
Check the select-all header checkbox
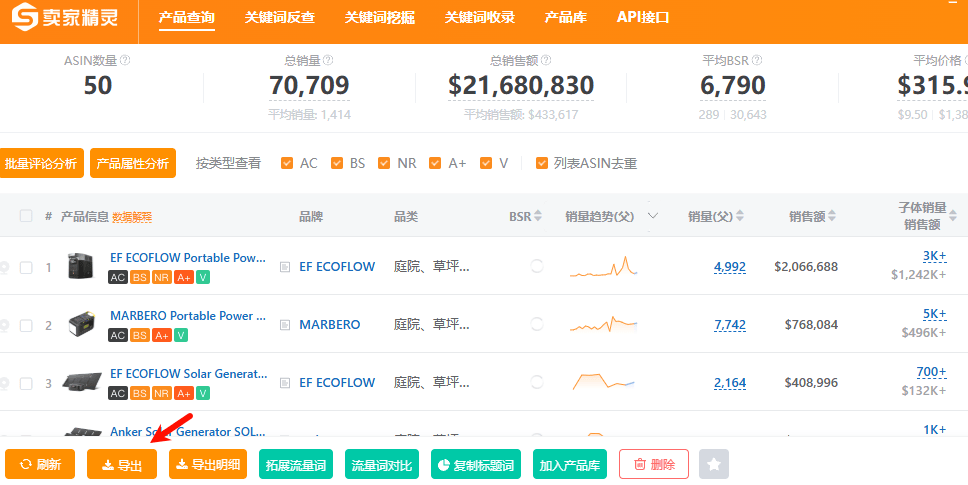[x=26, y=216]
